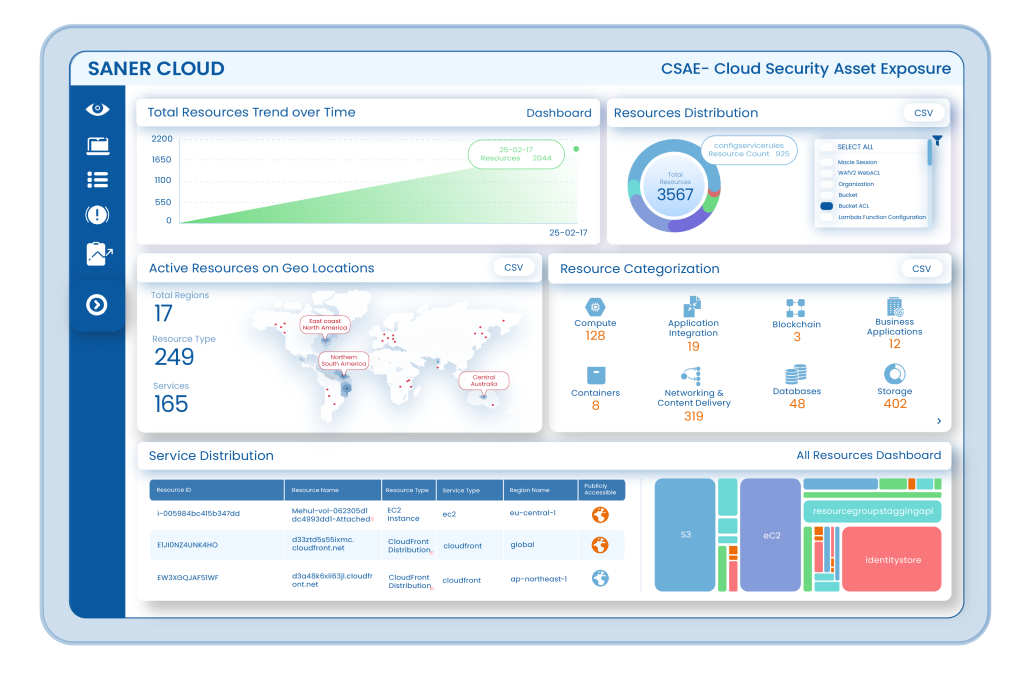Image resolution: width=1024 pixels, height=683 pixels.
Task: Click the Total Regions value 17
Action: tap(163, 313)
